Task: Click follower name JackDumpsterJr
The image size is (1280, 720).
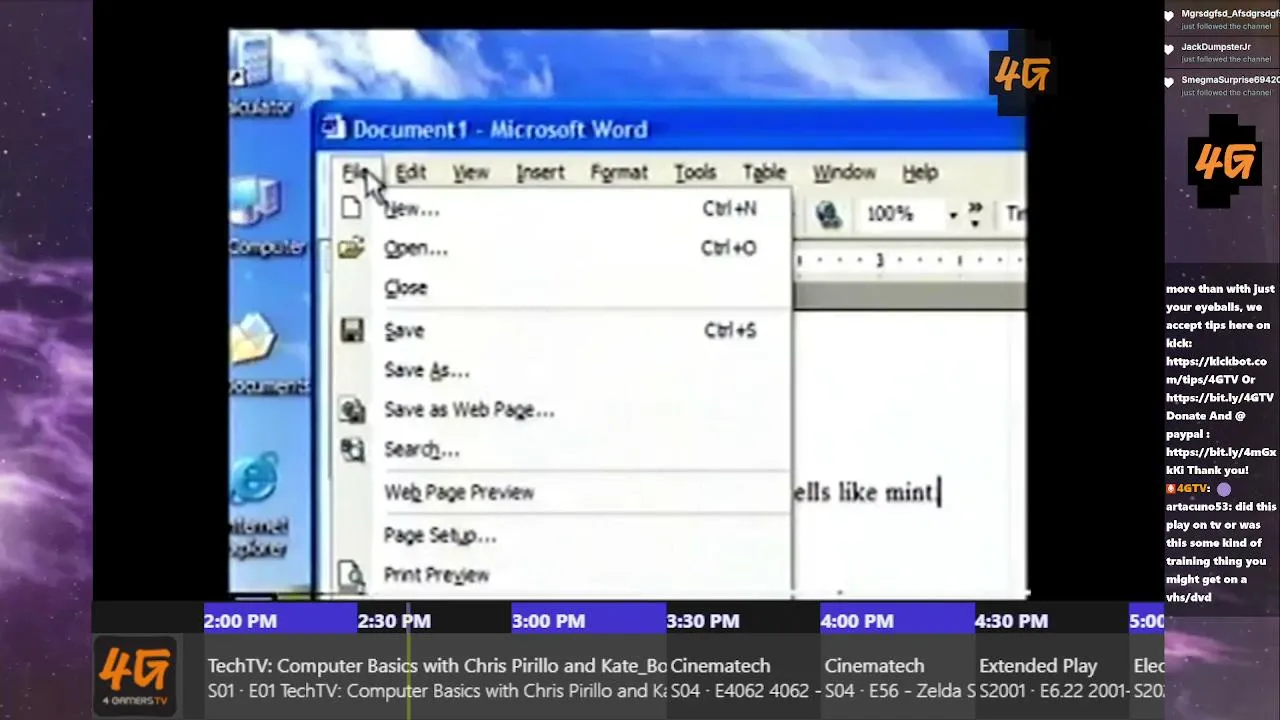Action: coord(1216,47)
